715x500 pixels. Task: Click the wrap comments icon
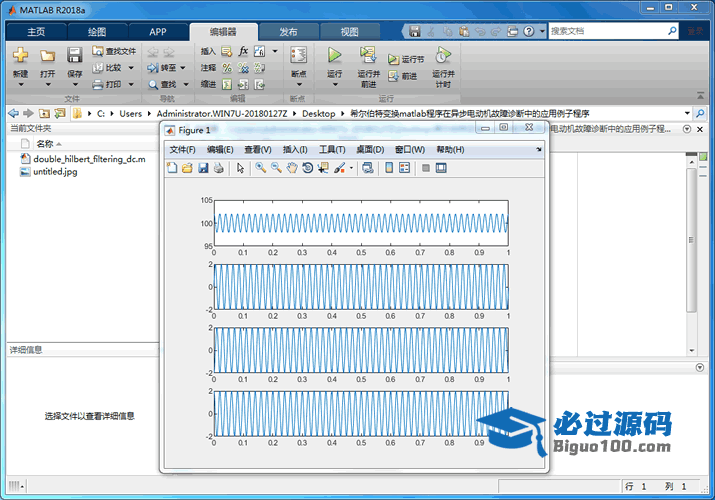259,68
